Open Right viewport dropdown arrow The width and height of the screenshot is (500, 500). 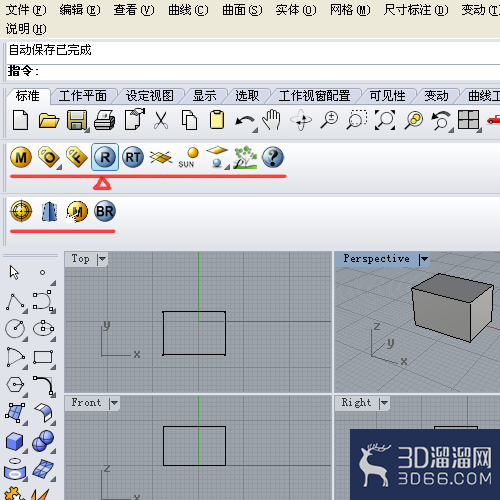pos(384,403)
